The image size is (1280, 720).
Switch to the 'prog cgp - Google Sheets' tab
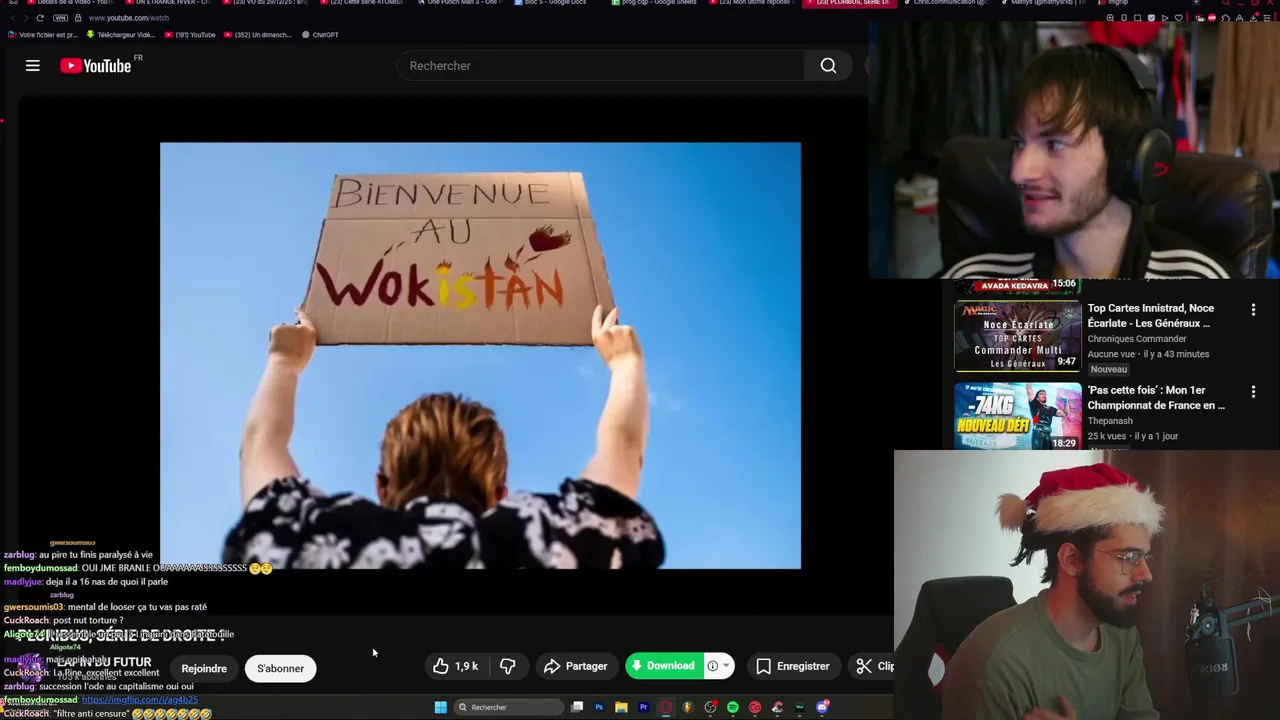654,3
